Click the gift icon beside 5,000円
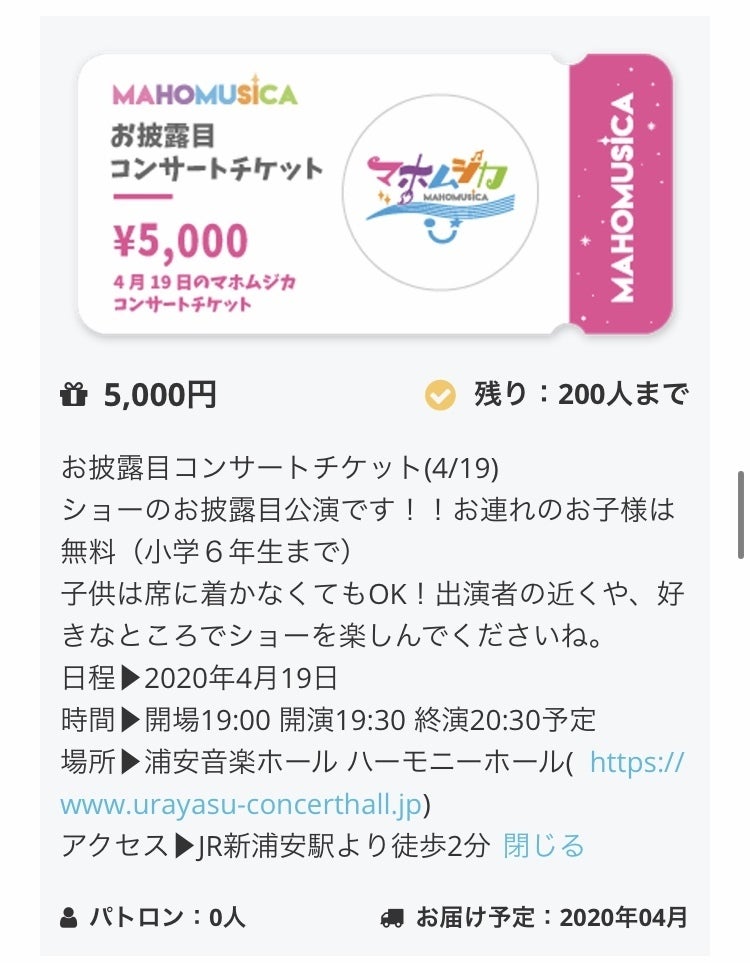 pyautogui.click(x=74, y=396)
